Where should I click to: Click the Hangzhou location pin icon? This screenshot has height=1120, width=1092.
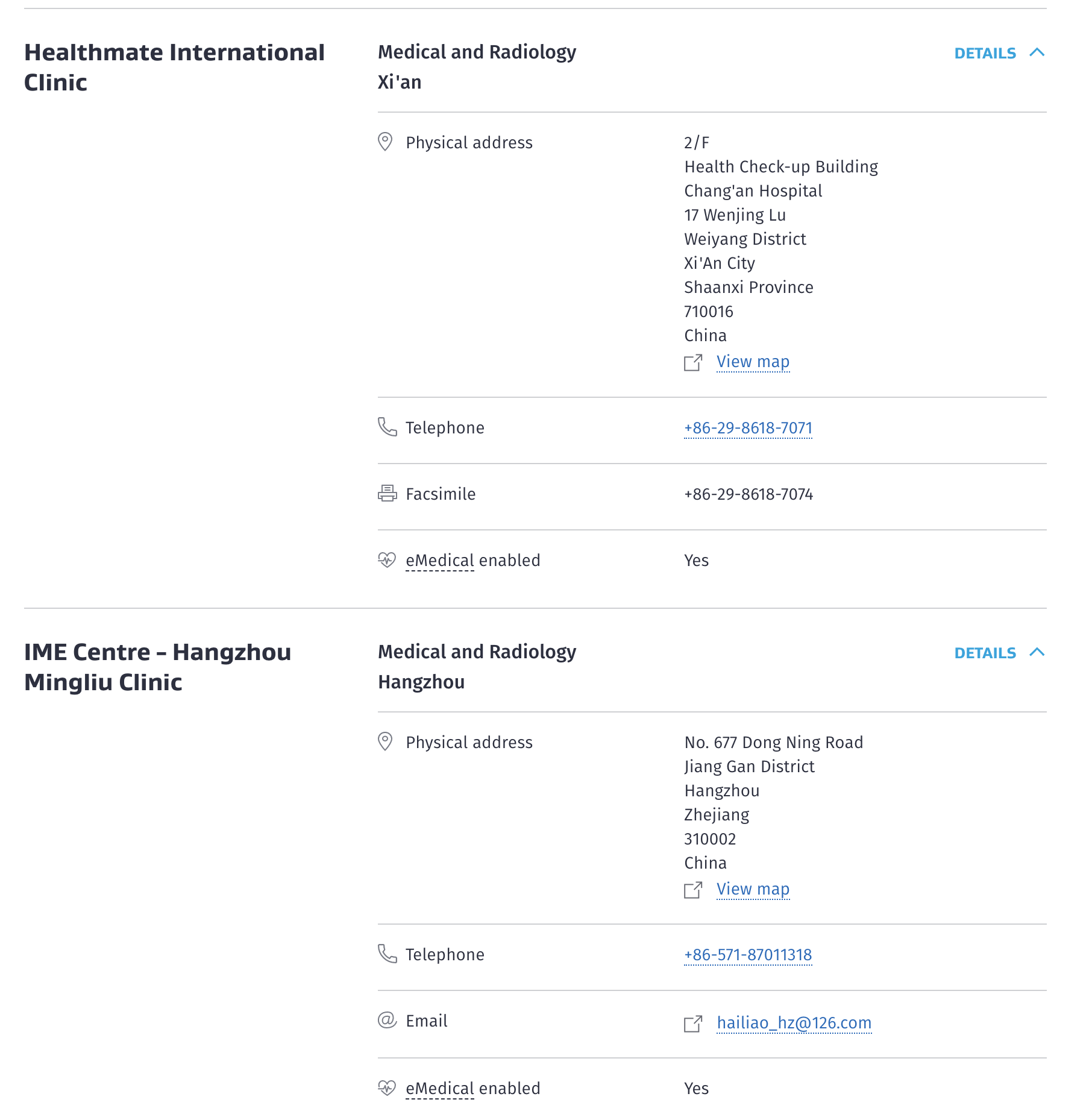385,741
